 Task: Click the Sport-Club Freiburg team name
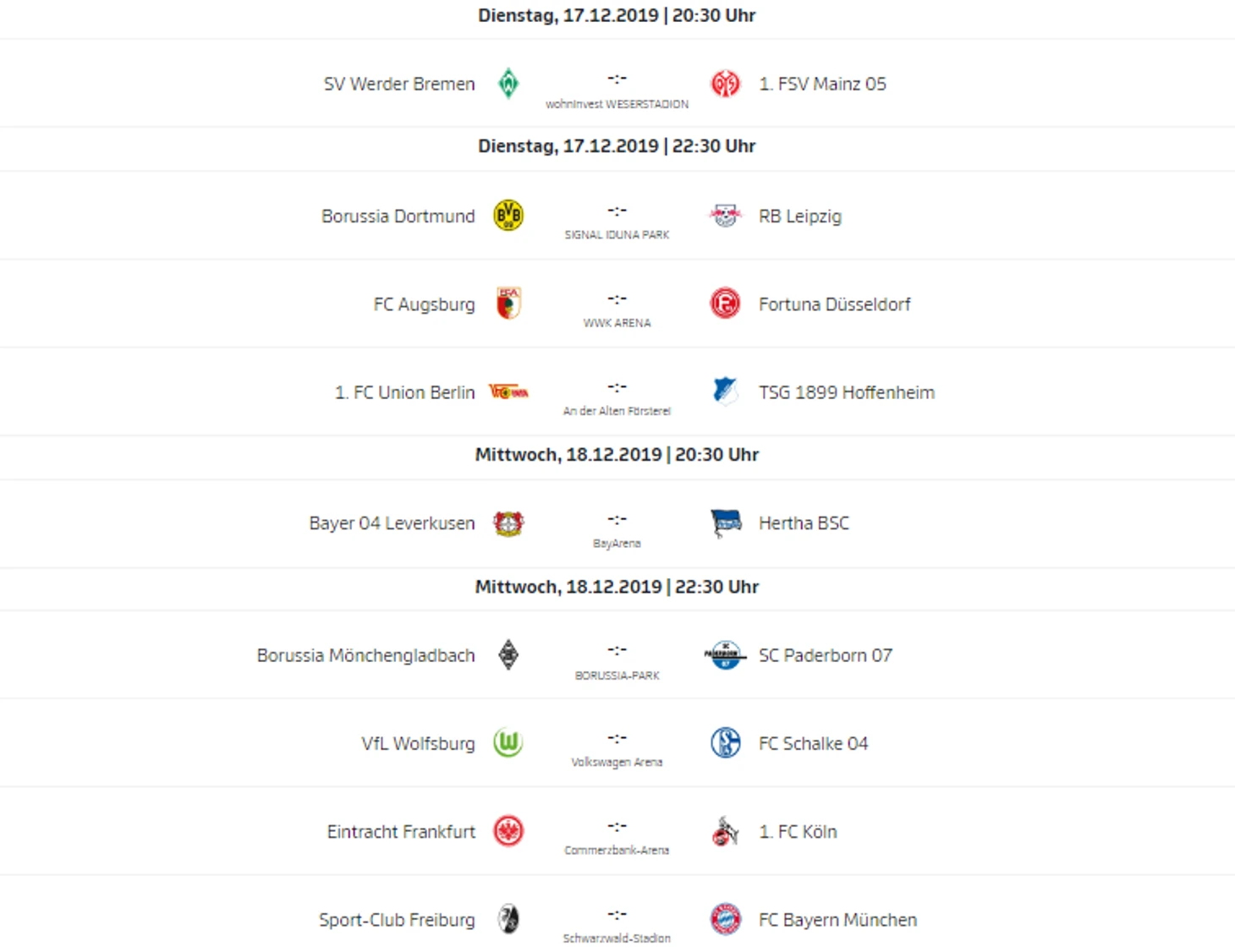(397, 920)
